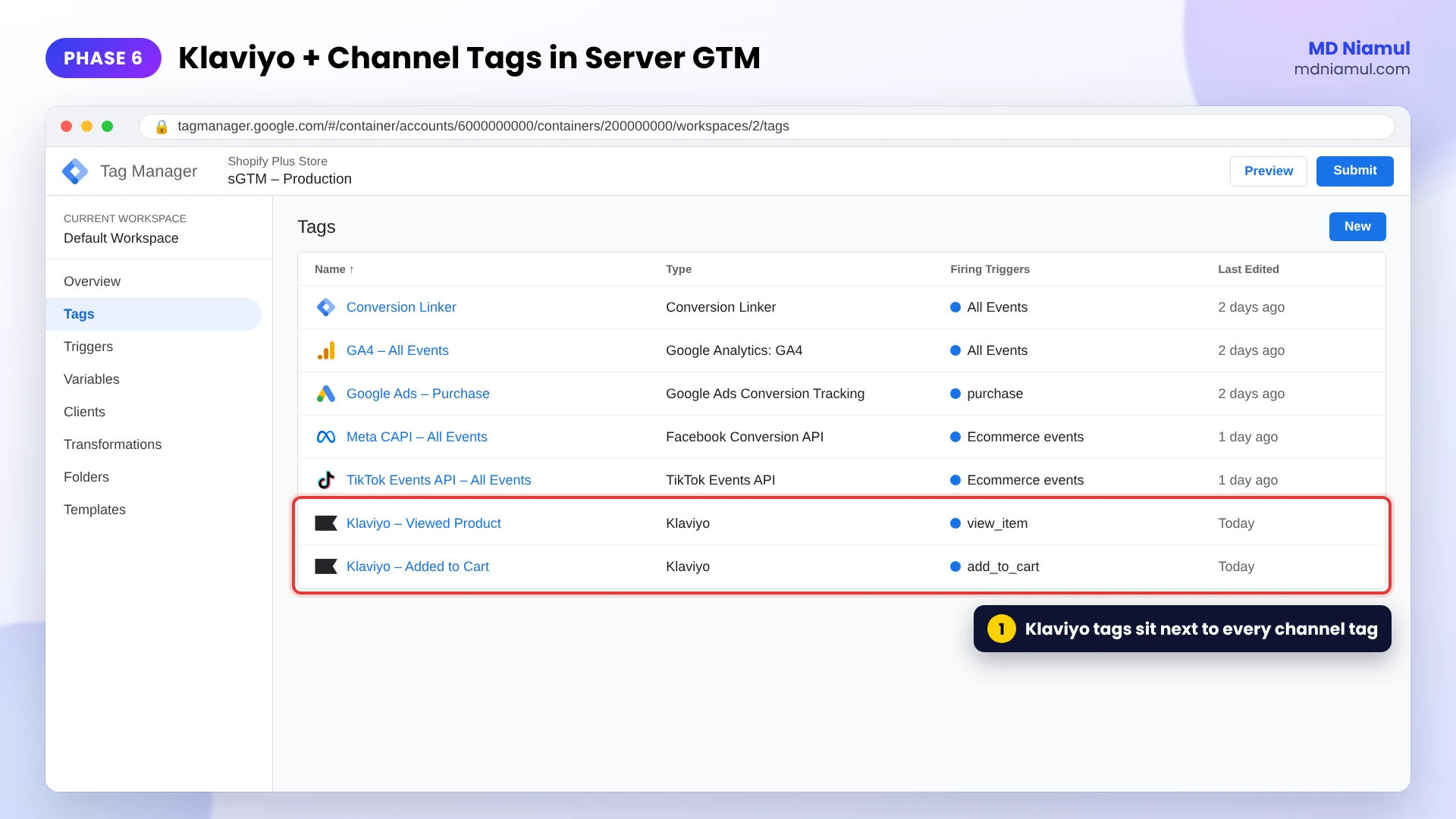
Task: Sort tags by the Name column header
Action: (x=334, y=269)
